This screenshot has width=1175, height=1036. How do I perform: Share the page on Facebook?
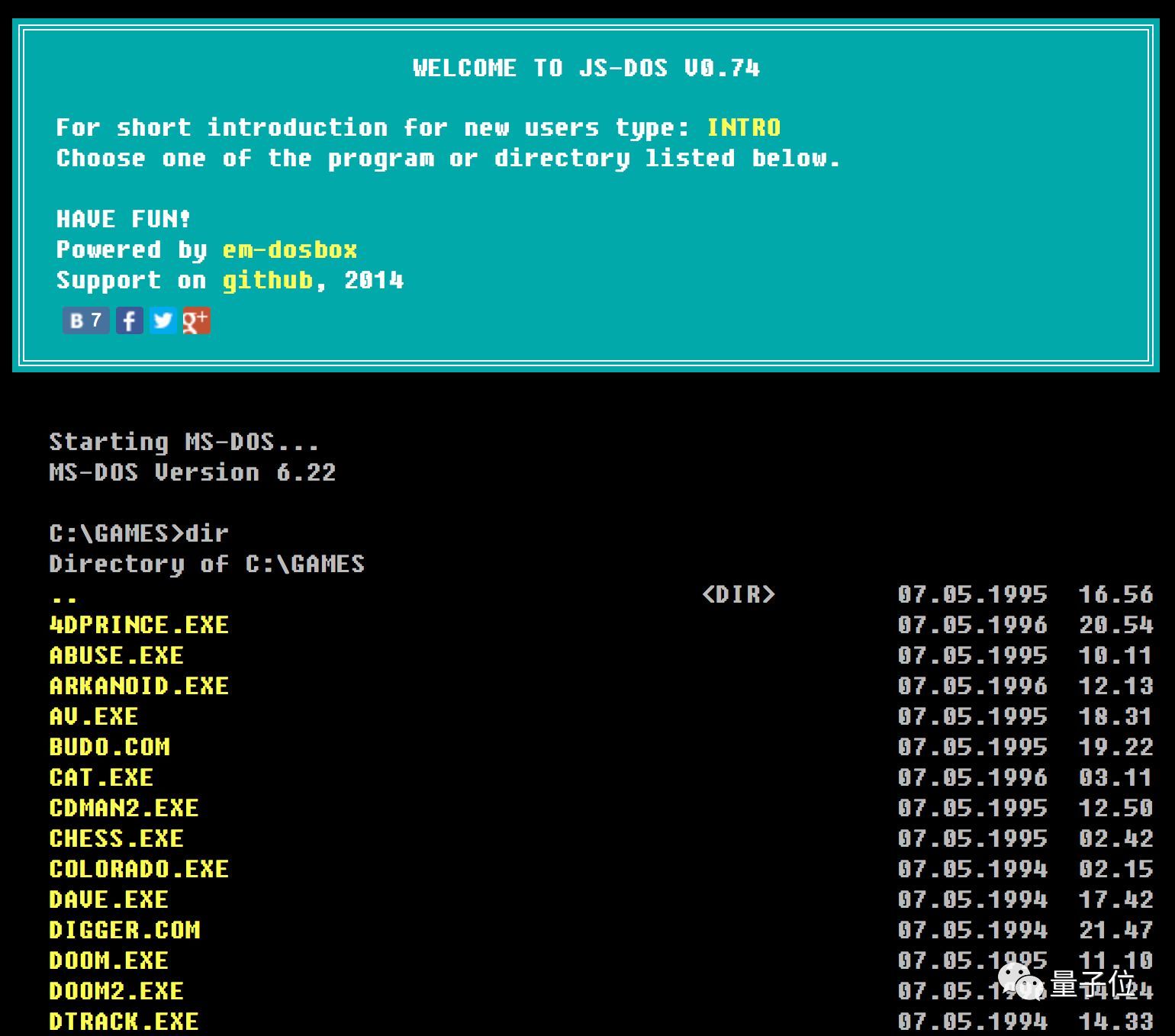coord(129,320)
